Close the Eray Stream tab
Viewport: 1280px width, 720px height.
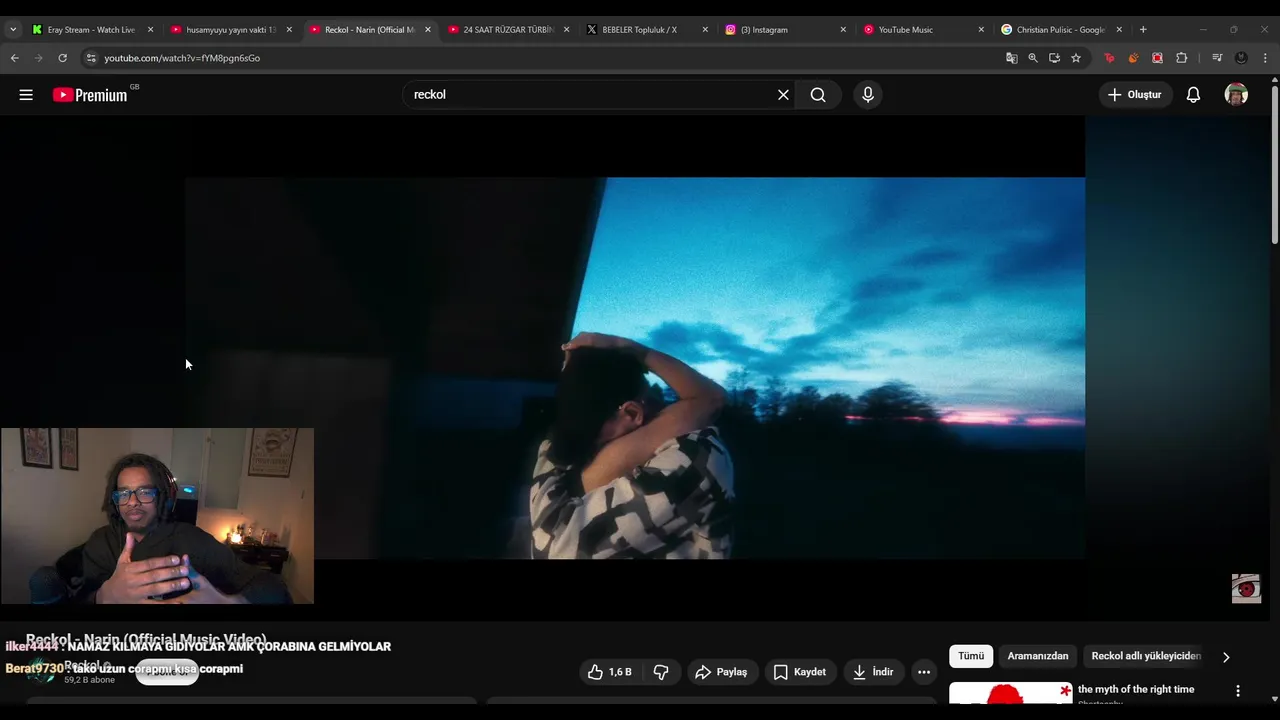[150, 30]
